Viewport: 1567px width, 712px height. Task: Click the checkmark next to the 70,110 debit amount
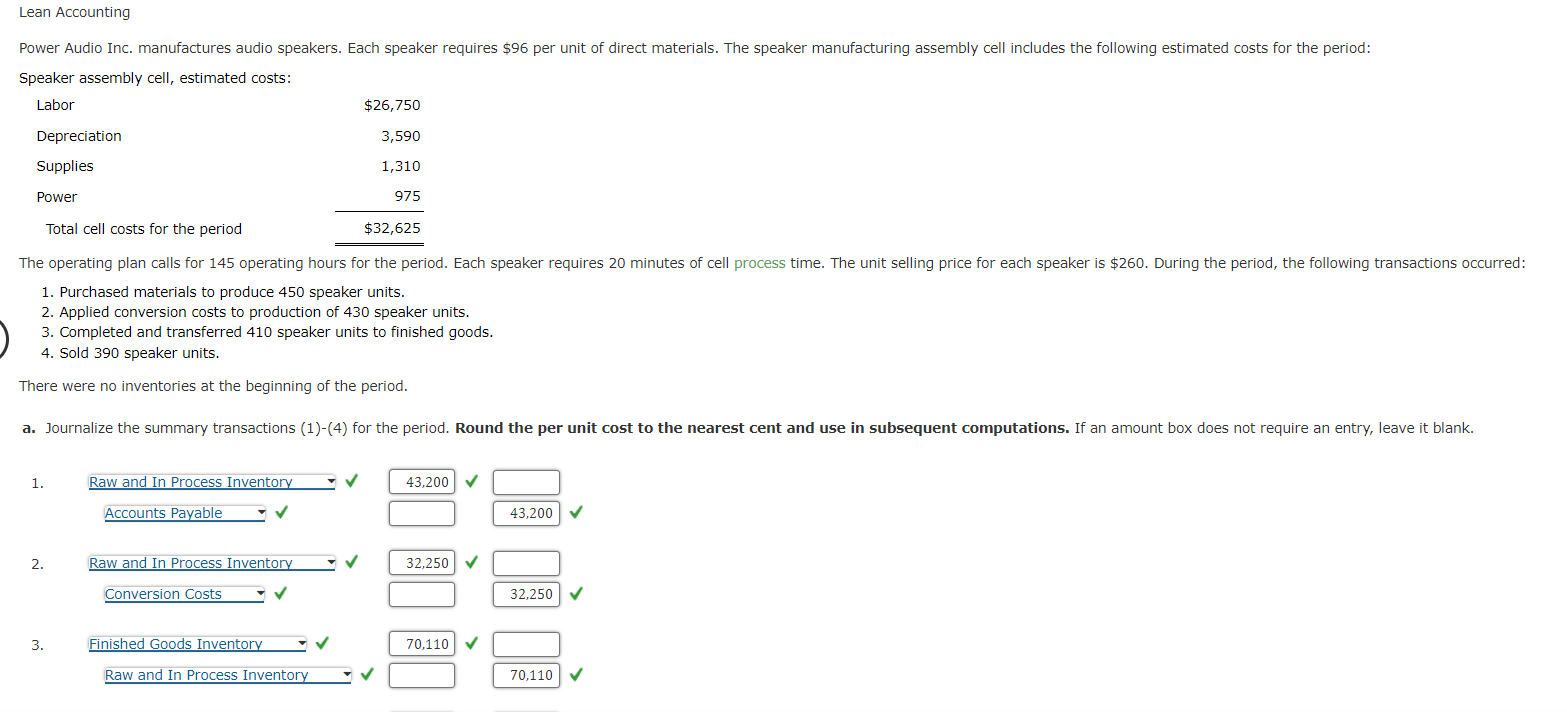pyautogui.click(x=470, y=643)
